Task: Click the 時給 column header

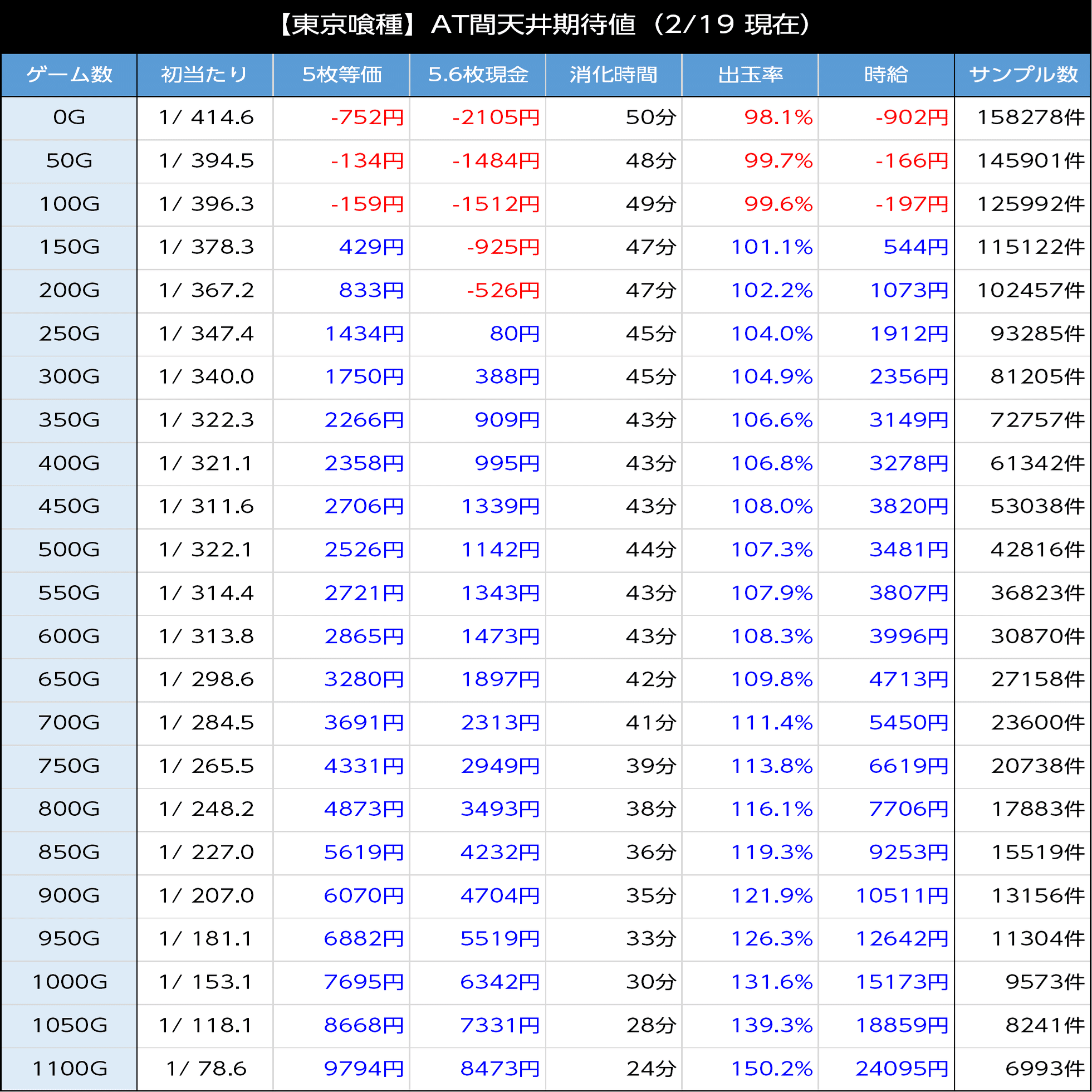Action: point(887,75)
